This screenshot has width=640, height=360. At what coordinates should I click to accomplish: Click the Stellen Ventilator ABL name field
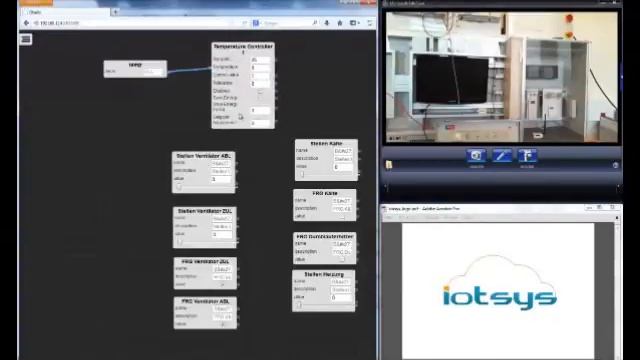coord(222,163)
